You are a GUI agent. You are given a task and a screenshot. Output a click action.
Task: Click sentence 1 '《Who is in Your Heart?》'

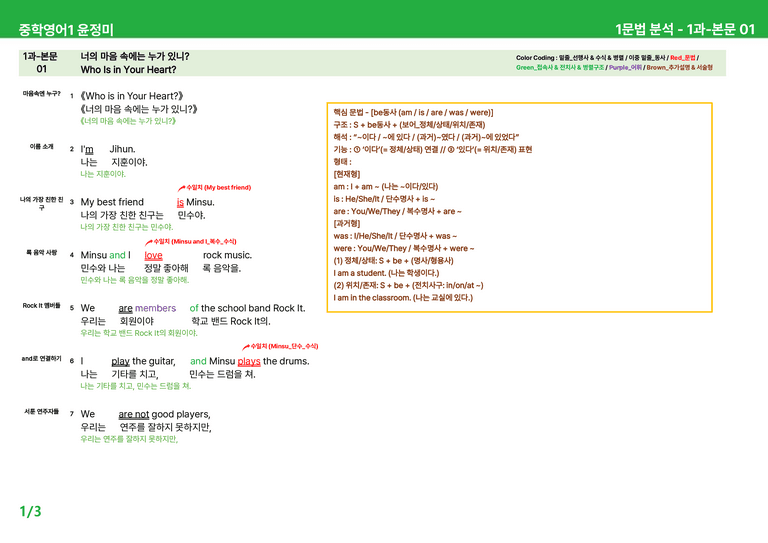[132, 96]
